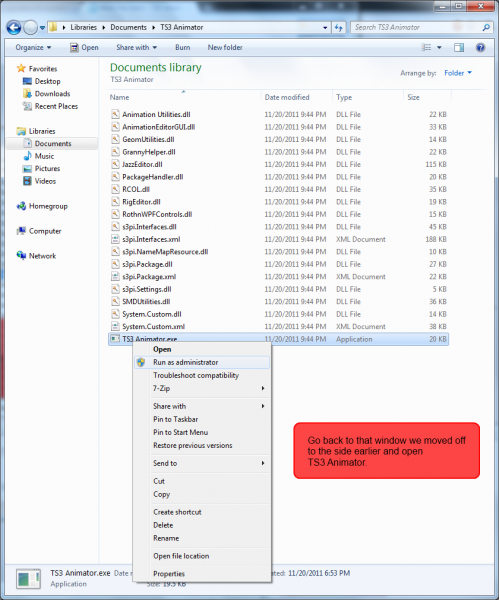Create a New folder
Image resolution: width=499 pixels, height=600 pixels.
(x=225, y=47)
